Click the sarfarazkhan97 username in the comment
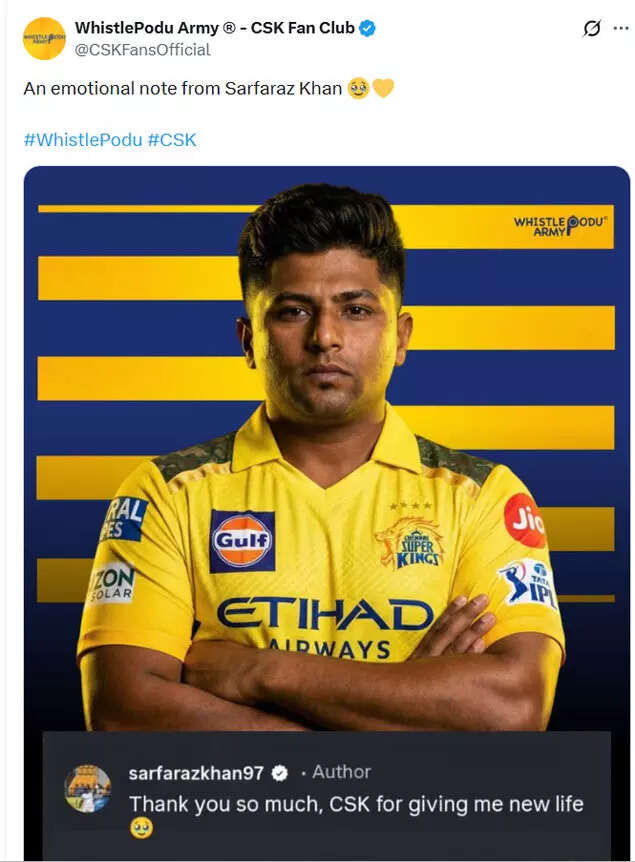 tap(196, 773)
